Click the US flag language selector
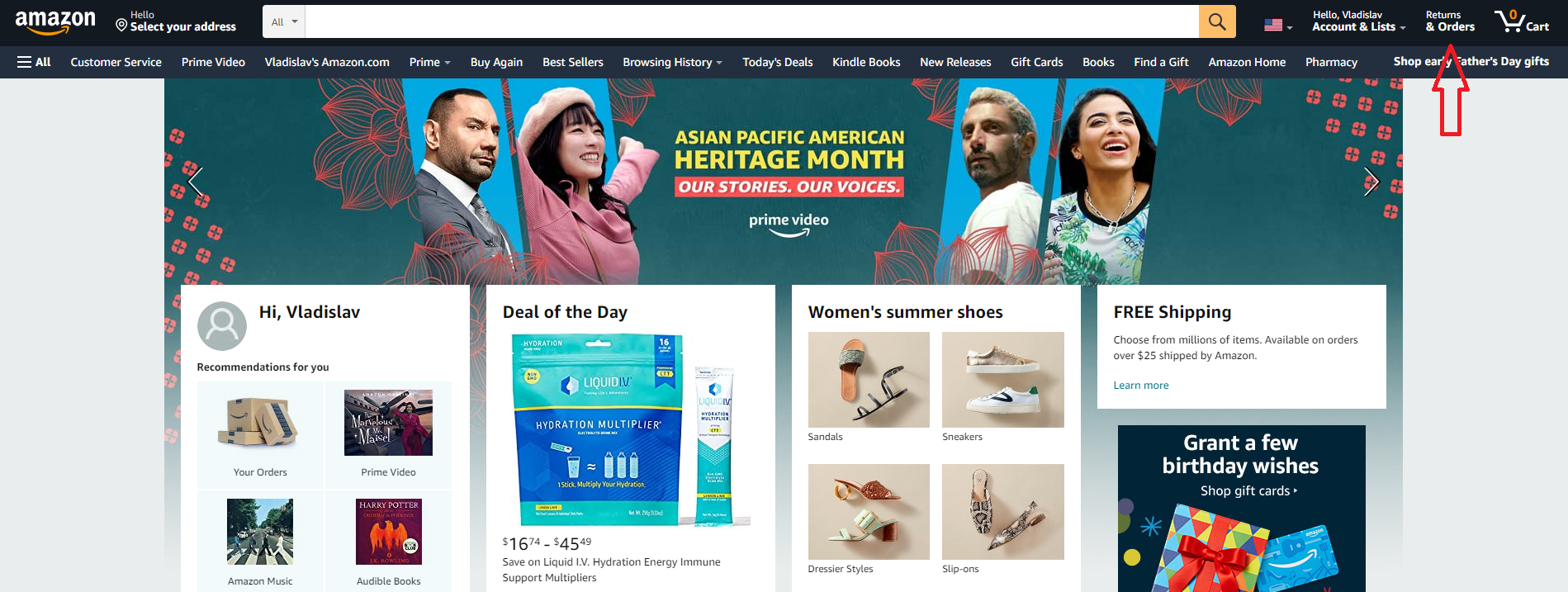Screen dimensions: 1568x592 point(1277,26)
